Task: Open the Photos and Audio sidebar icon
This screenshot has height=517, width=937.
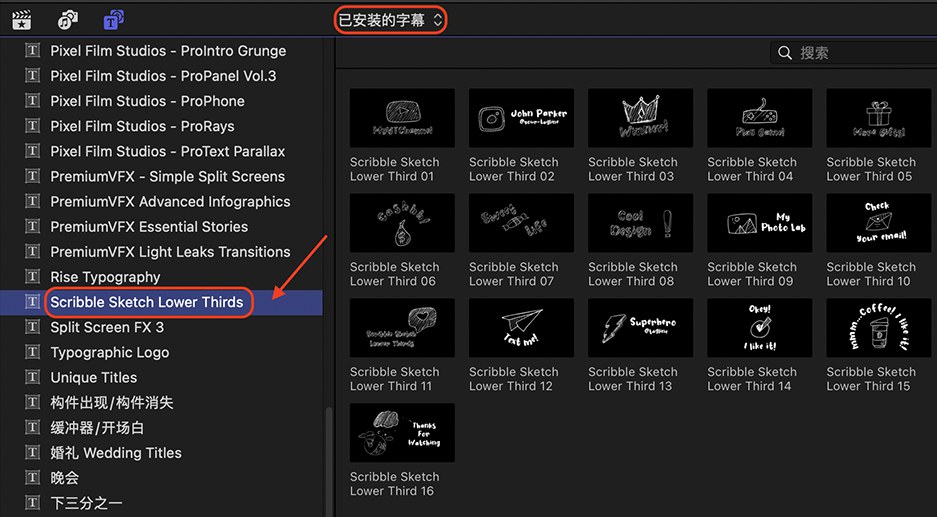Action: [68, 20]
